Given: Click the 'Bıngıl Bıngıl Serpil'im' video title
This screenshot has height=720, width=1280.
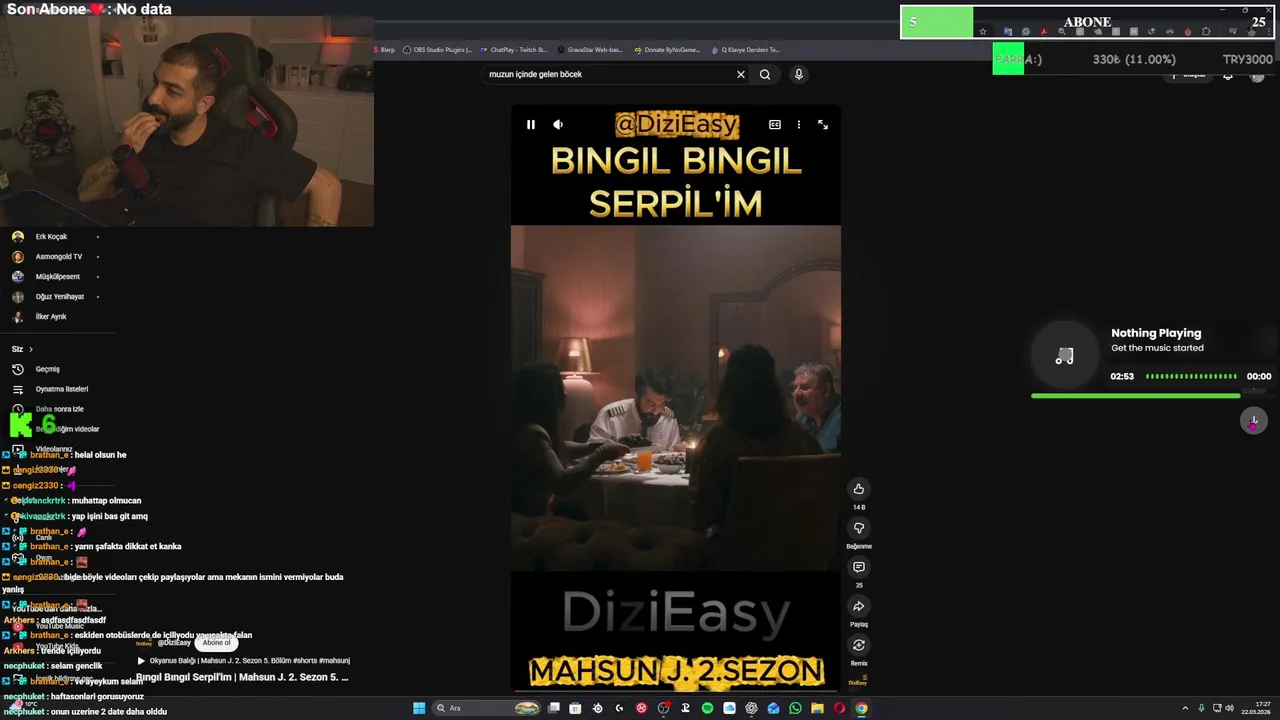Looking at the screenshot, I should tap(242, 678).
